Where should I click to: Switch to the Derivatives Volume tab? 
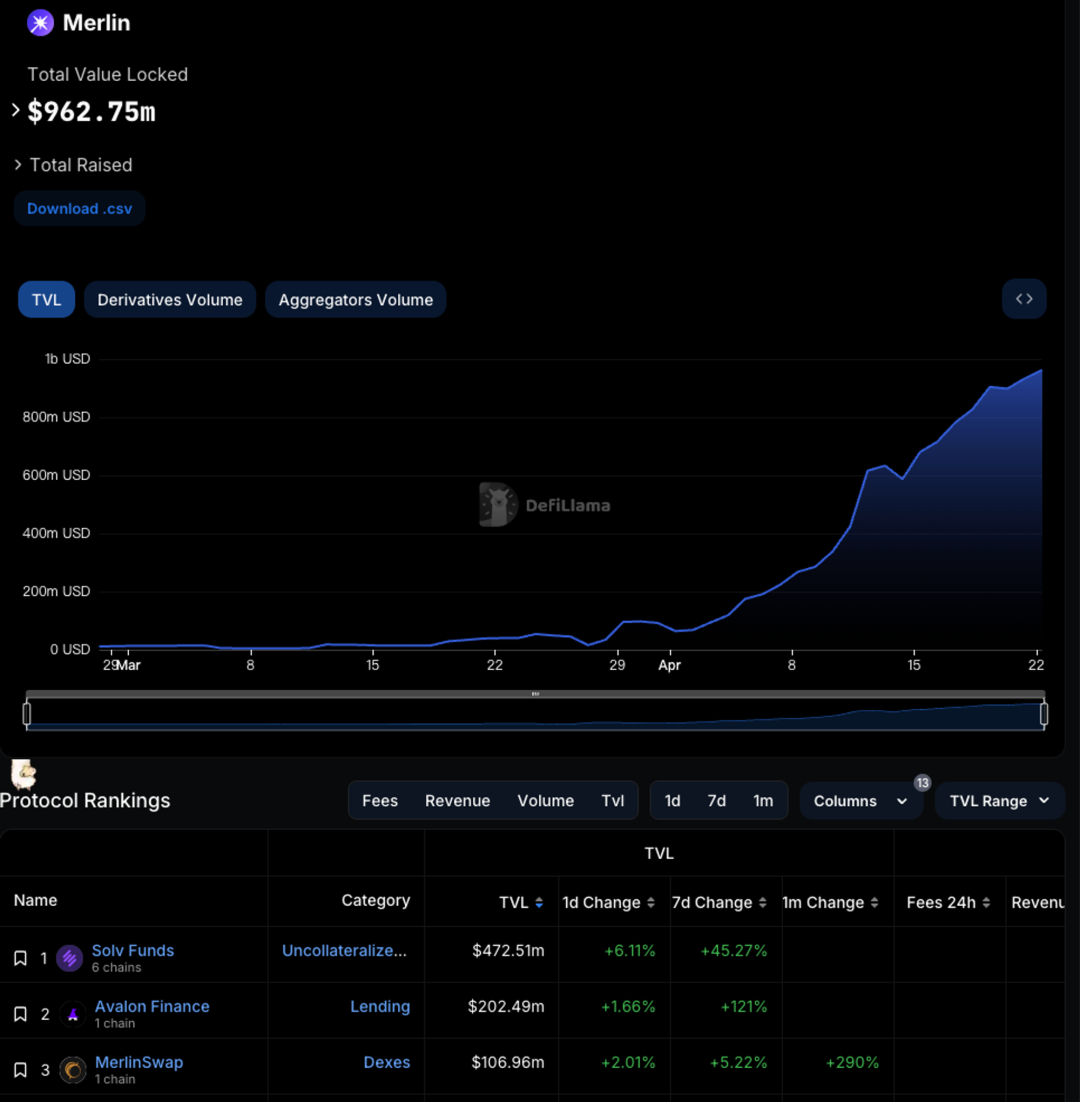tap(169, 299)
